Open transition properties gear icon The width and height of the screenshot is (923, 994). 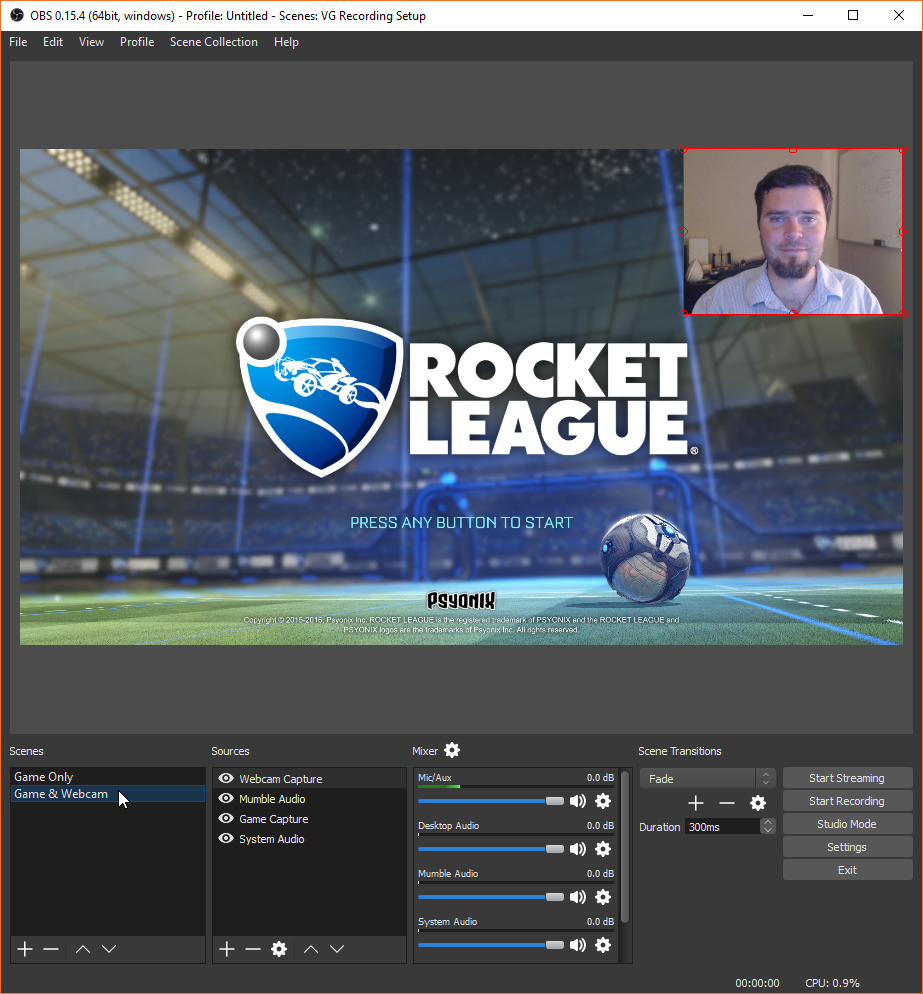[758, 803]
